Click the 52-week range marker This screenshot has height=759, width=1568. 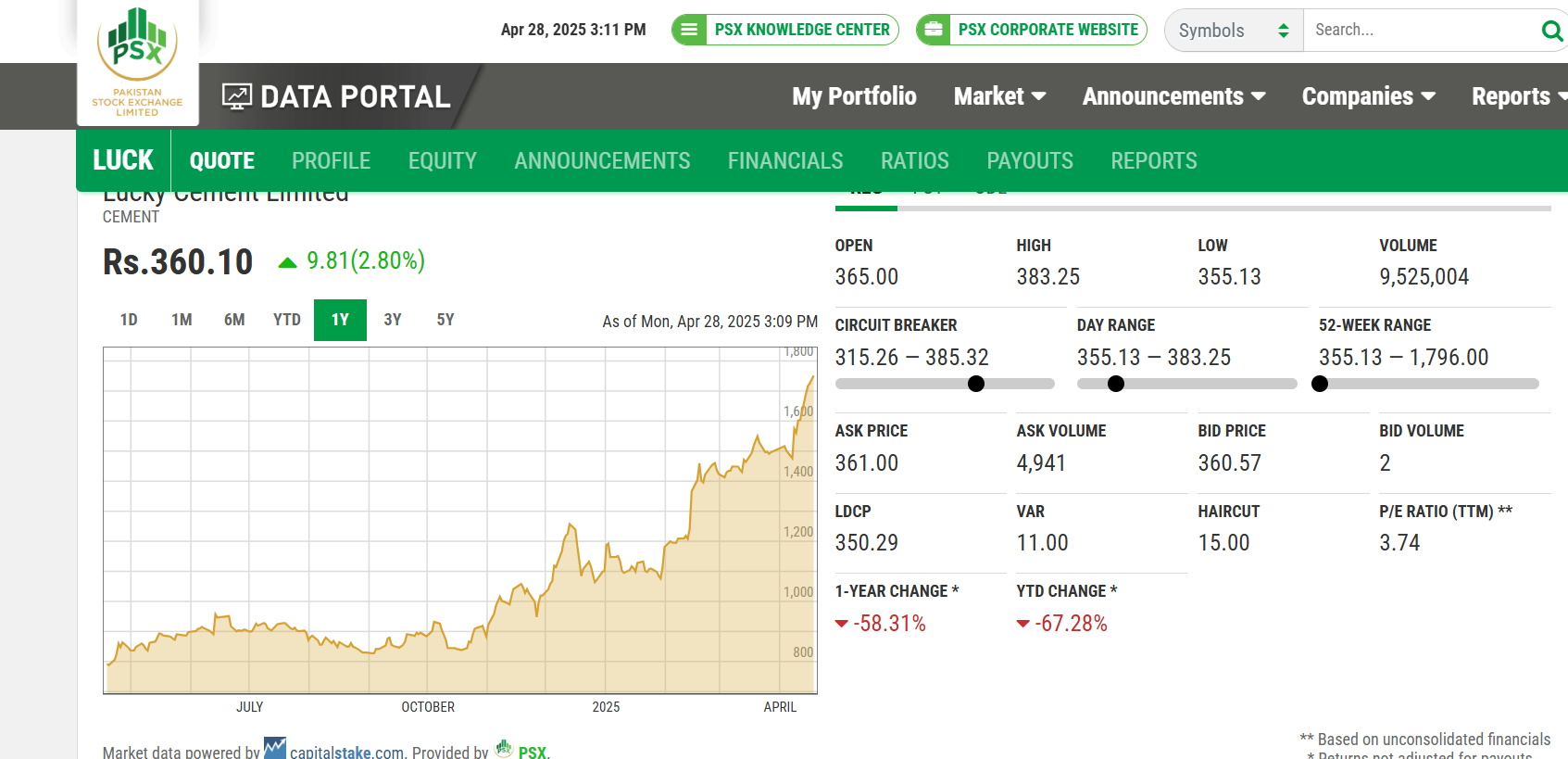(x=1320, y=384)
